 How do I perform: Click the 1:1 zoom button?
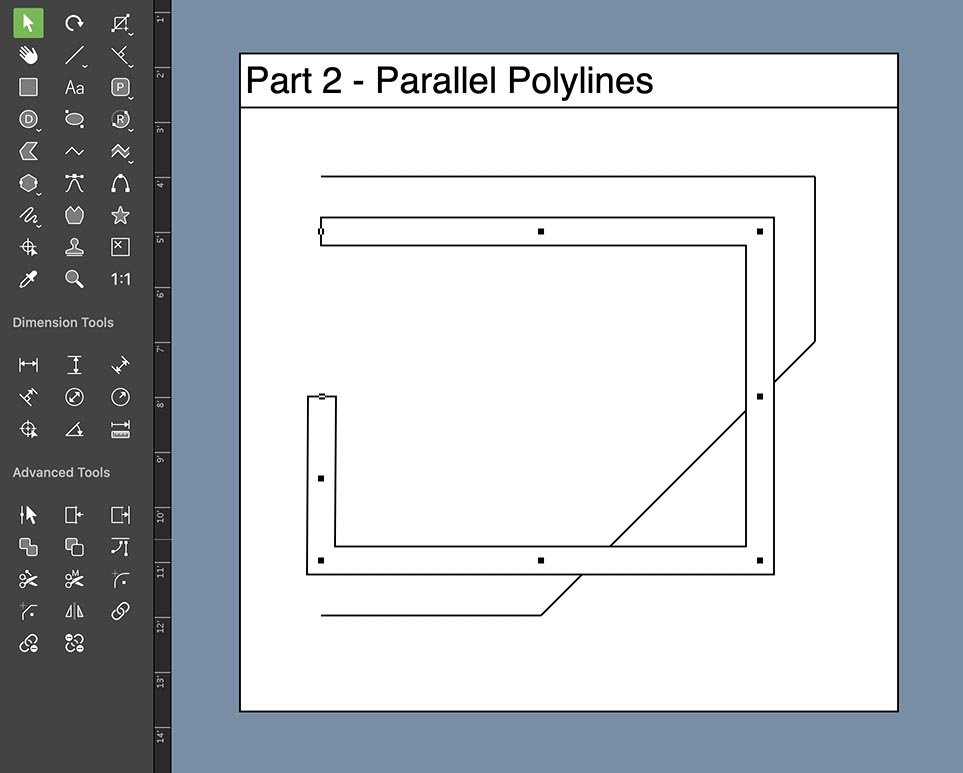point(120,279)
